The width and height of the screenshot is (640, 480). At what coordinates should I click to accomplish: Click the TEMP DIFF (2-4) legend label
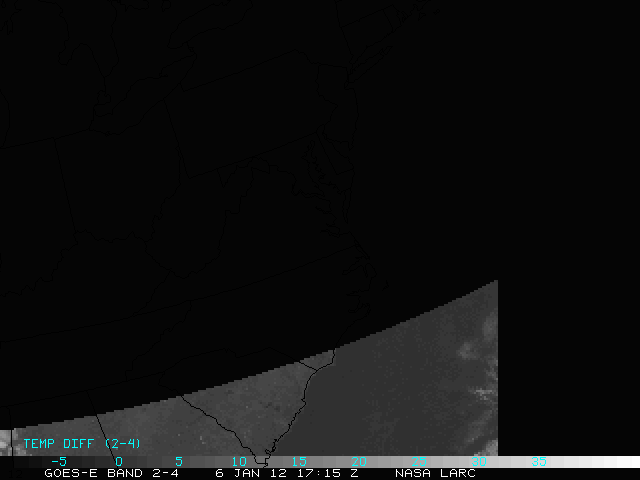pos(82,443)
